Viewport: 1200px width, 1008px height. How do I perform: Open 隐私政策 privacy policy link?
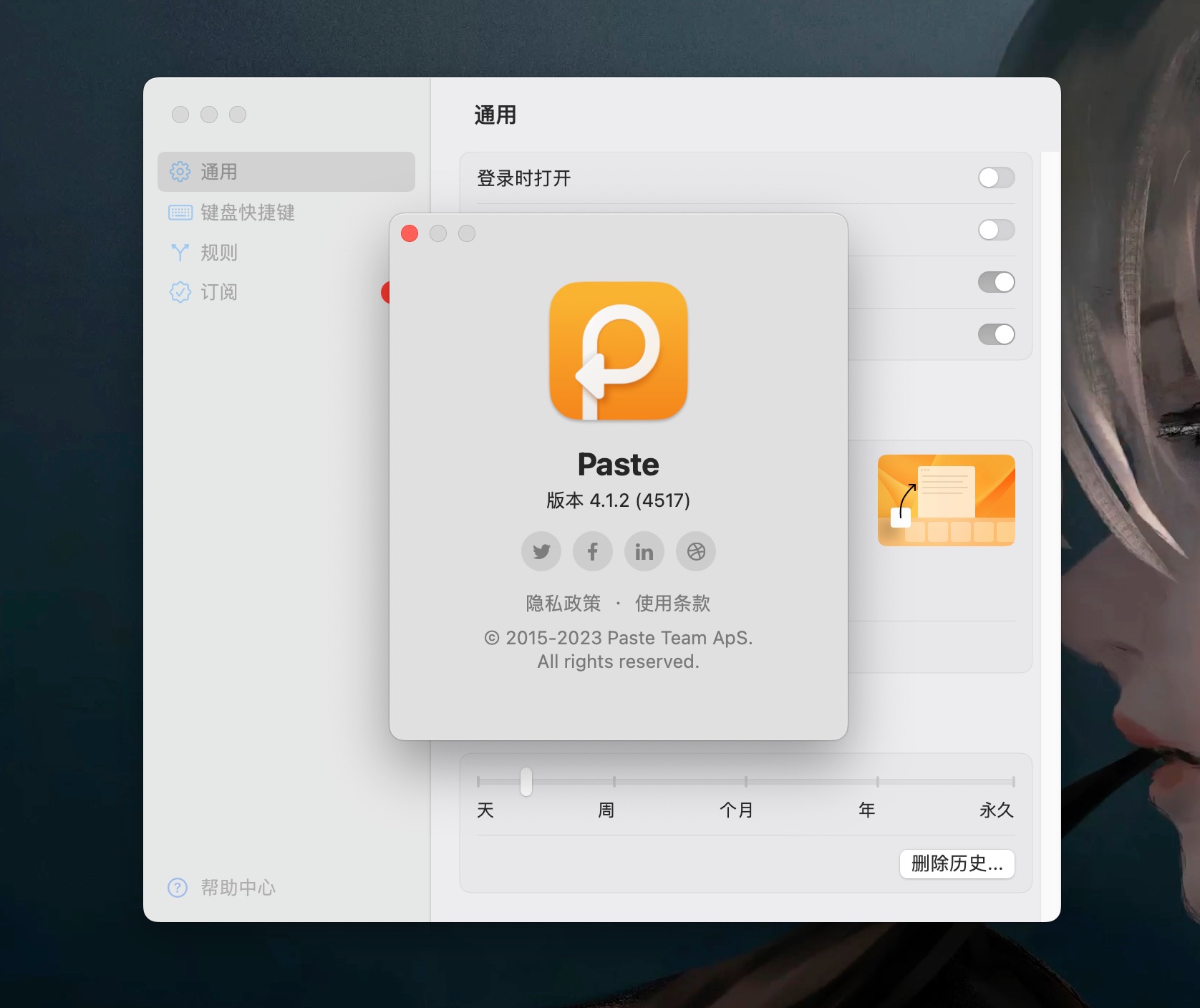[x=563, y=604]
